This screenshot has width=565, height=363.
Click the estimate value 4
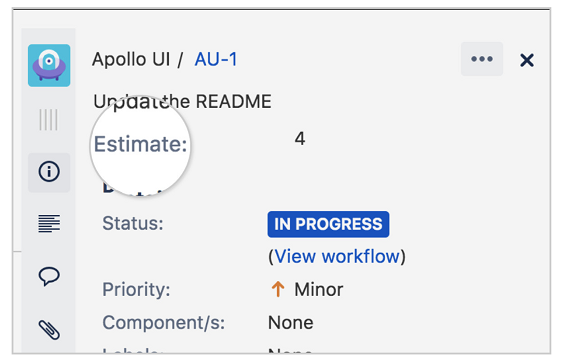click(300, 138)
